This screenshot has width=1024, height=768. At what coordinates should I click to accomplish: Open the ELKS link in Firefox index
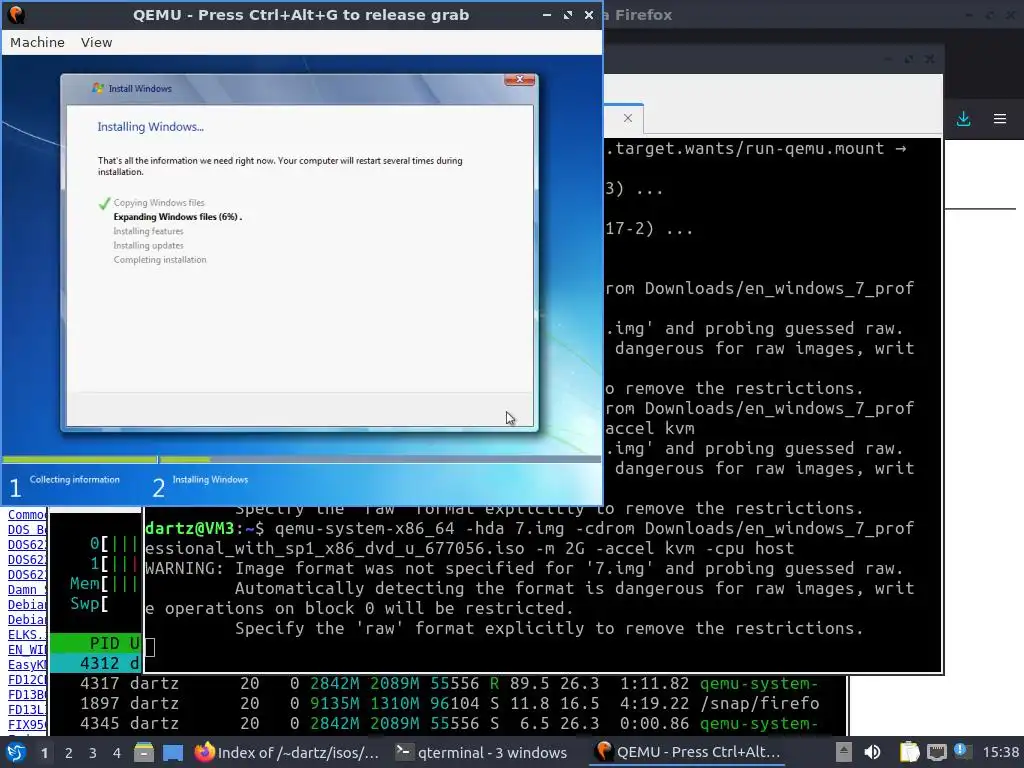click(27, 635)
